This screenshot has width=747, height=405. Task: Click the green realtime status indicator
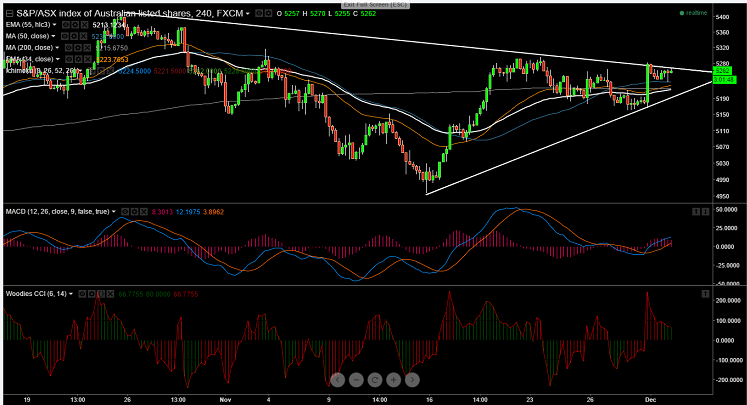coord(693,13)
